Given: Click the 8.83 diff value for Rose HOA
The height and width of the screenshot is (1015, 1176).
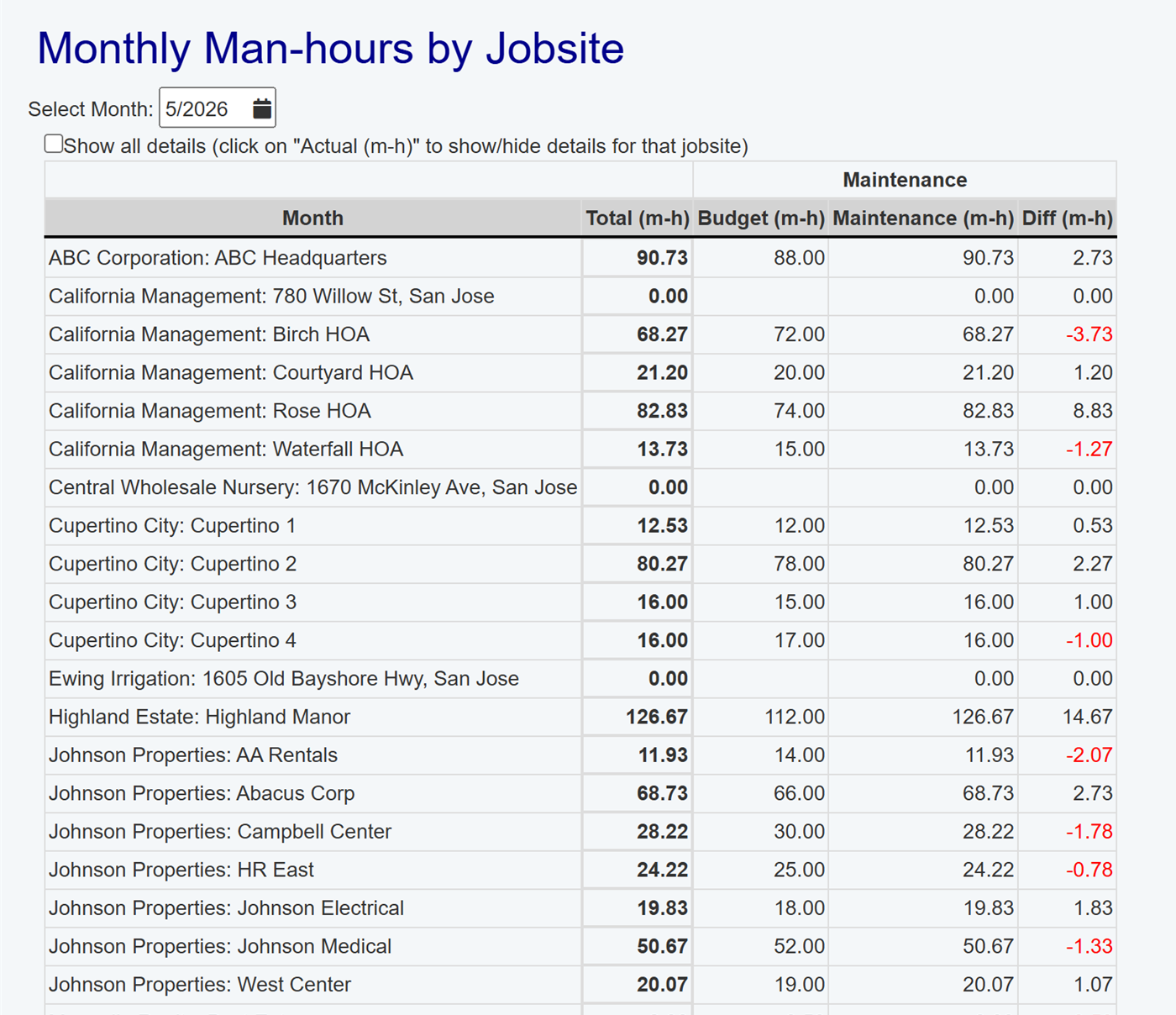Looking at the screenshot, I should [1092, 411].
